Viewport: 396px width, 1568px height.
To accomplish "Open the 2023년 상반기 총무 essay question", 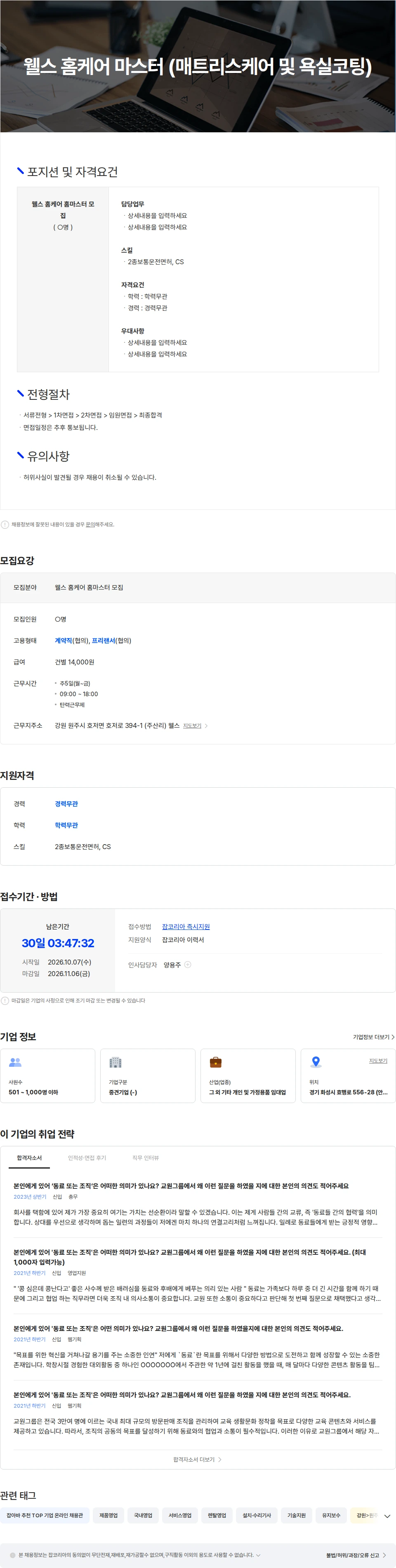I will (x=181, y=1186).
